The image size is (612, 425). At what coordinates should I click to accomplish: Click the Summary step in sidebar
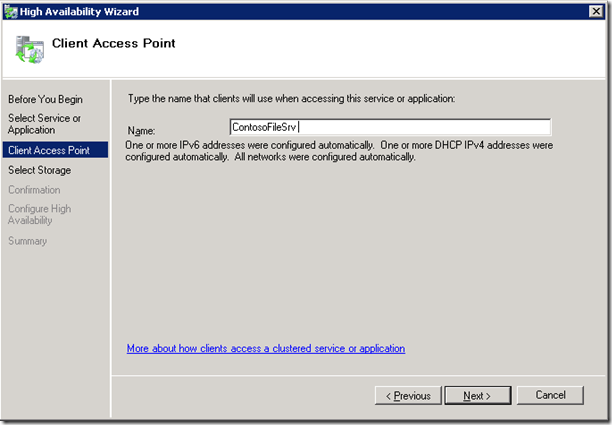tap(27, 241)
